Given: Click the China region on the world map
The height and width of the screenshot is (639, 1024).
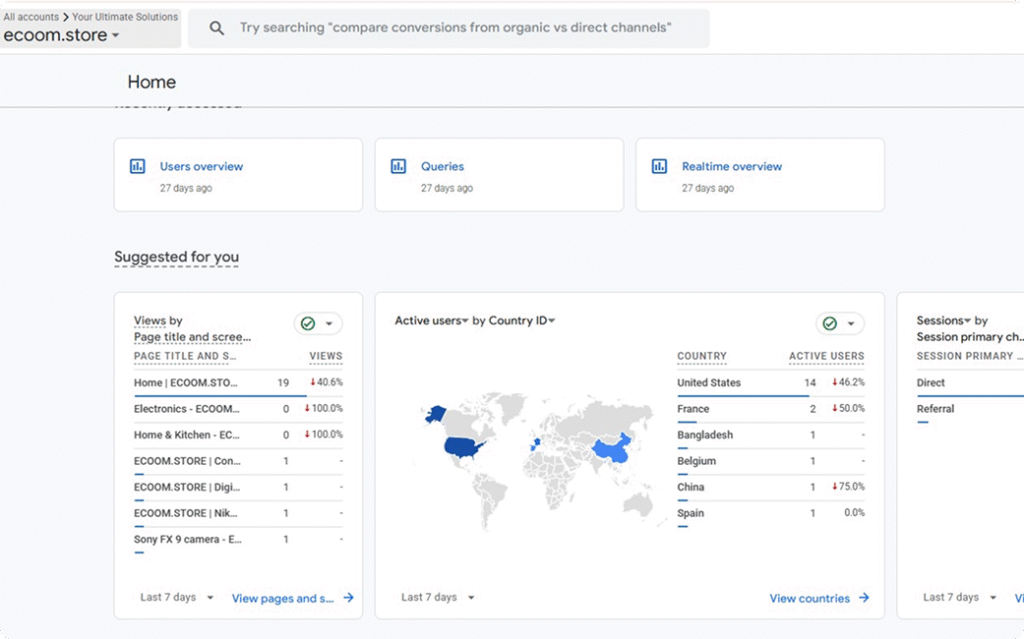Looking at the screenshot, I should pos(613,450).
